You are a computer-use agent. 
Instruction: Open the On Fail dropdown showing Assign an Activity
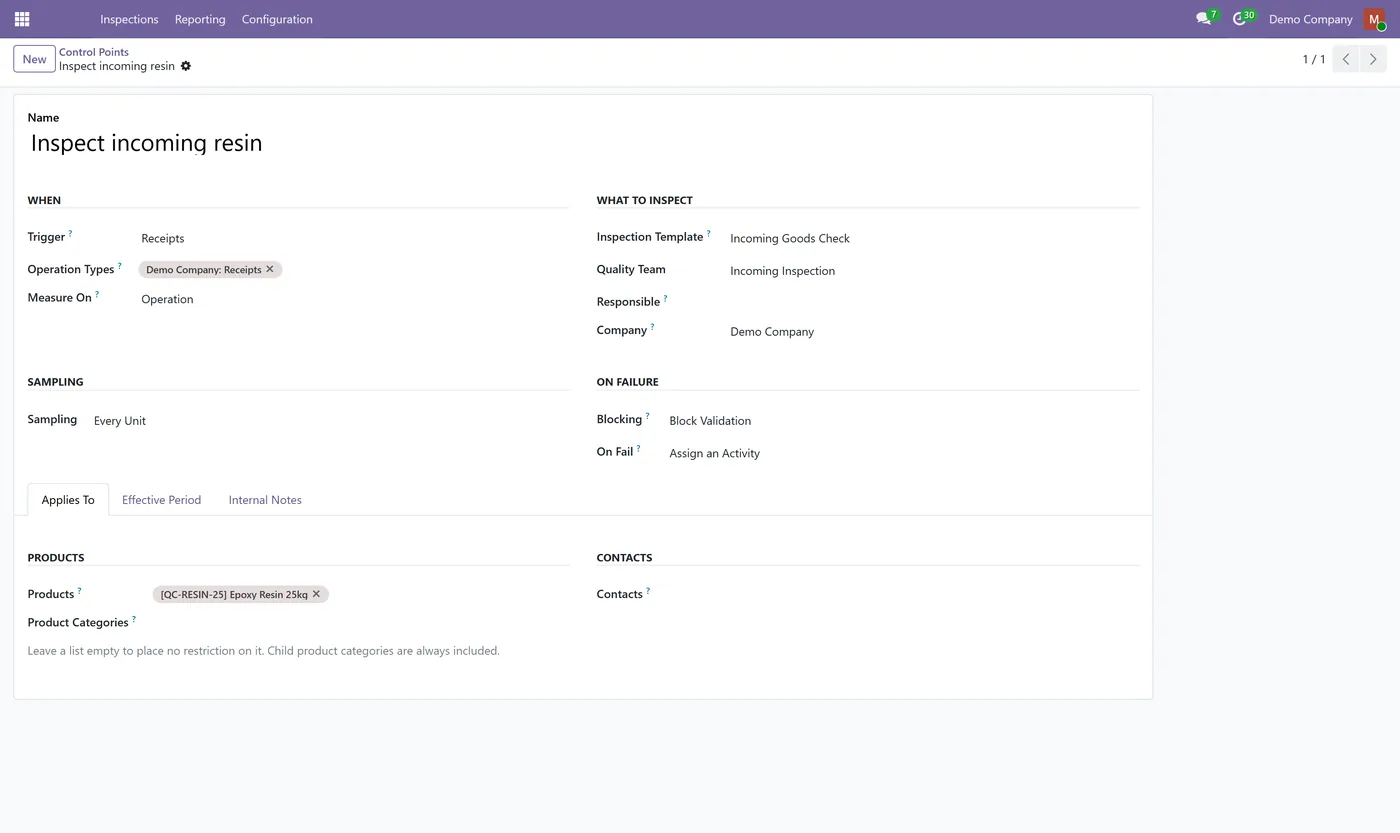click(904, 453)
